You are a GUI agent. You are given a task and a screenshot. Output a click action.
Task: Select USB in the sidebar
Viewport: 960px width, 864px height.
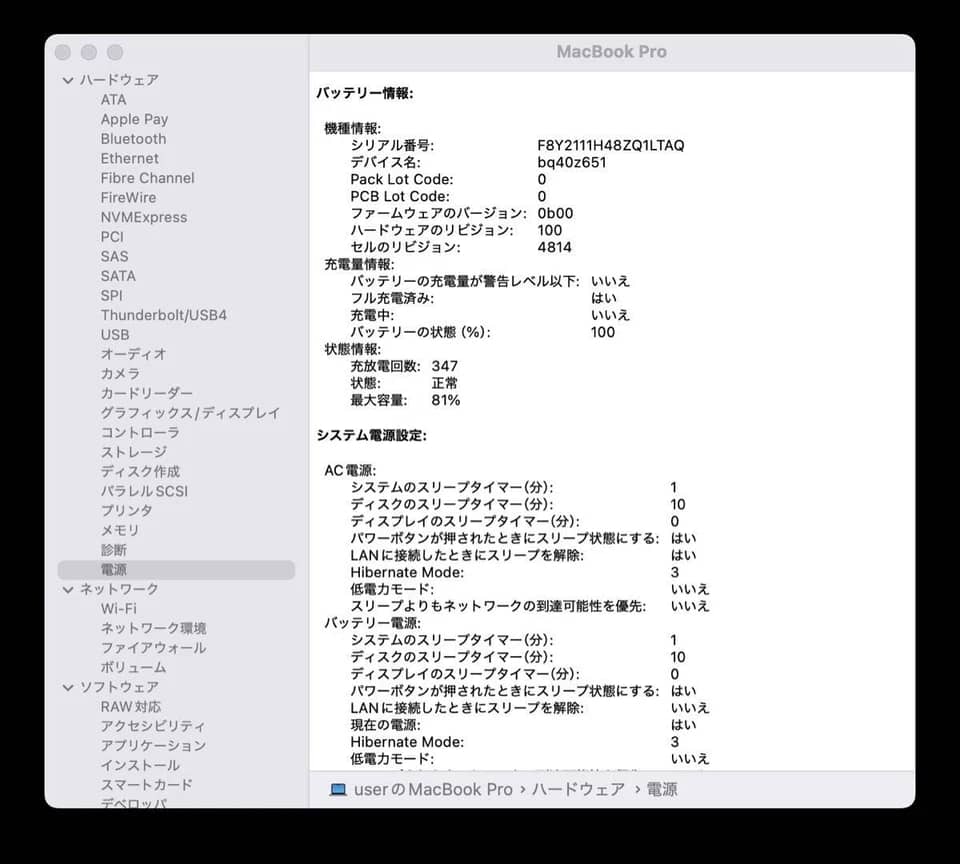pos(115,335)
